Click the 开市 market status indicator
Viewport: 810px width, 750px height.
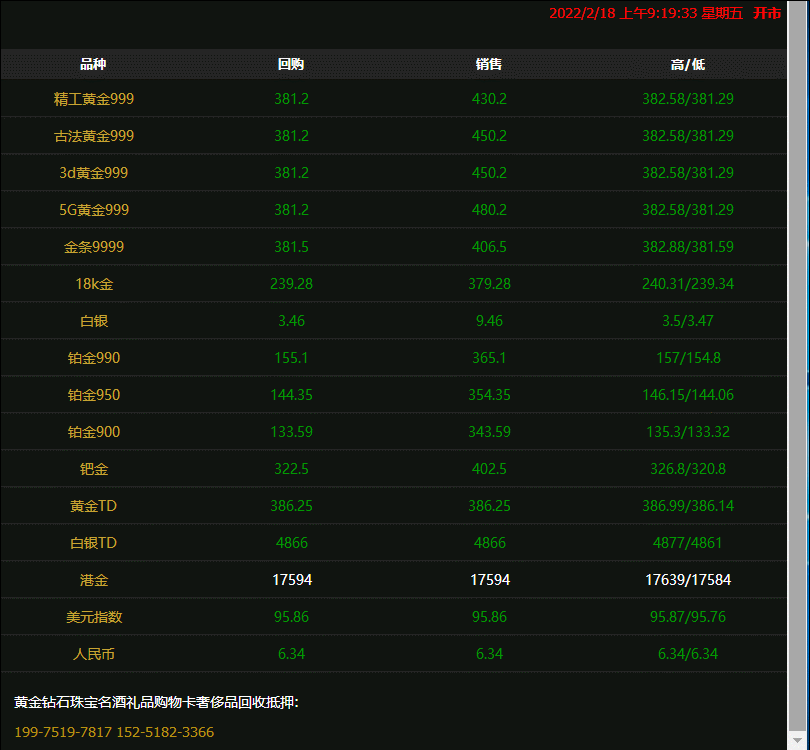click(x=768, y=14)
